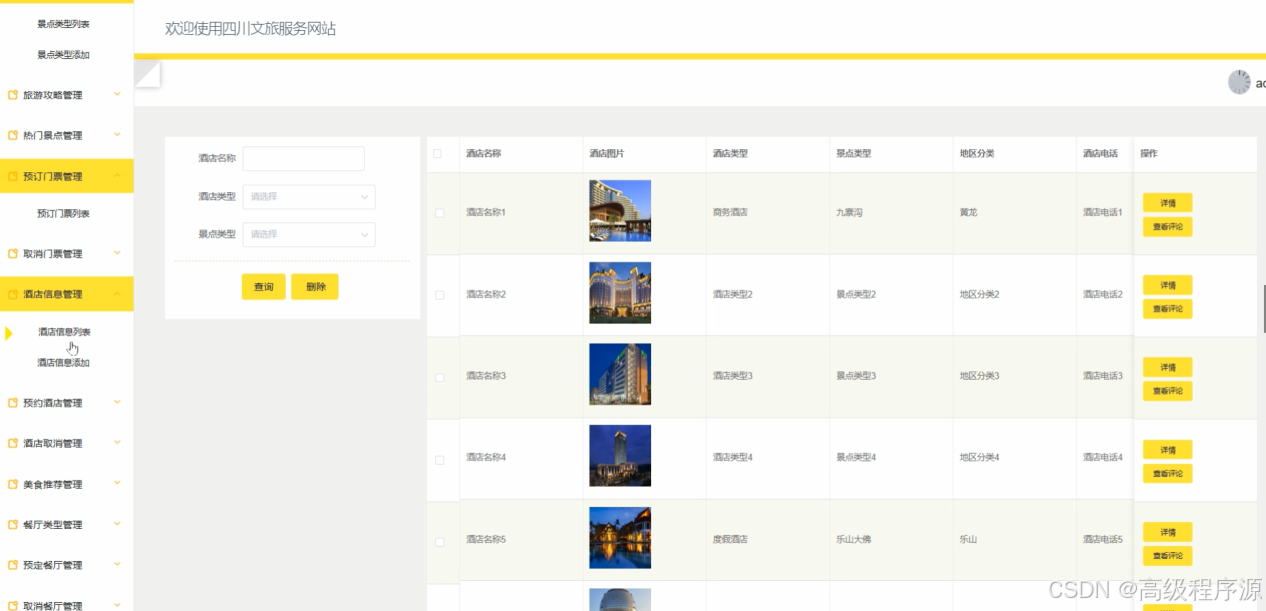Collapse 酒店信息管理 with its chevron
Image resolution: width=1266 pixels, height=611 pixels.
117,293
